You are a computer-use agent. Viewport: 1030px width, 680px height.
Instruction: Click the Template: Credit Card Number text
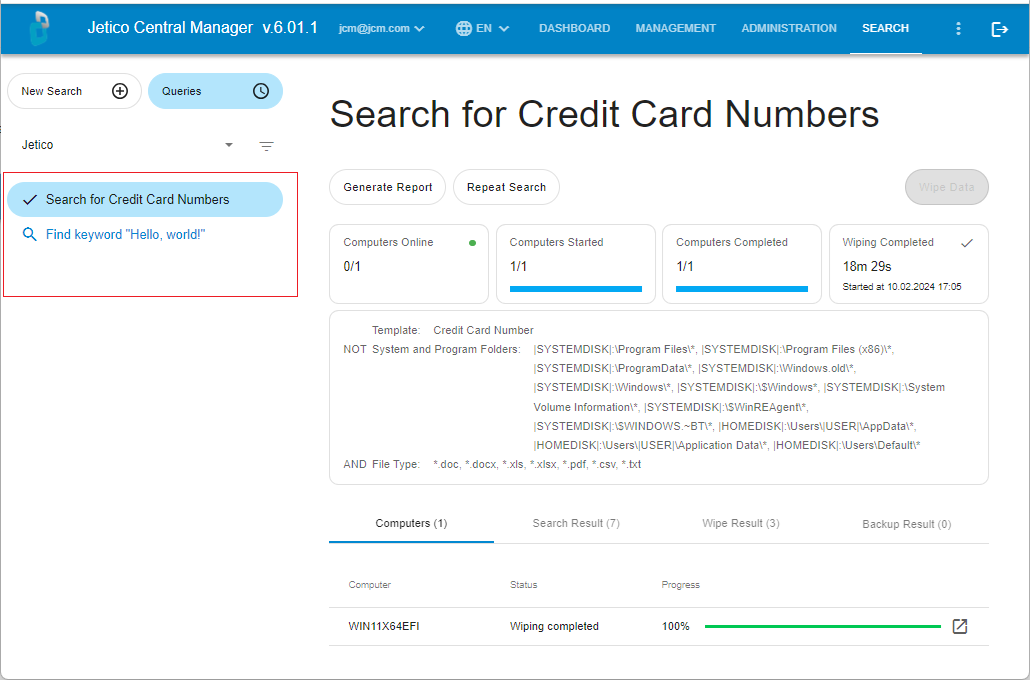tap(453, 330)
